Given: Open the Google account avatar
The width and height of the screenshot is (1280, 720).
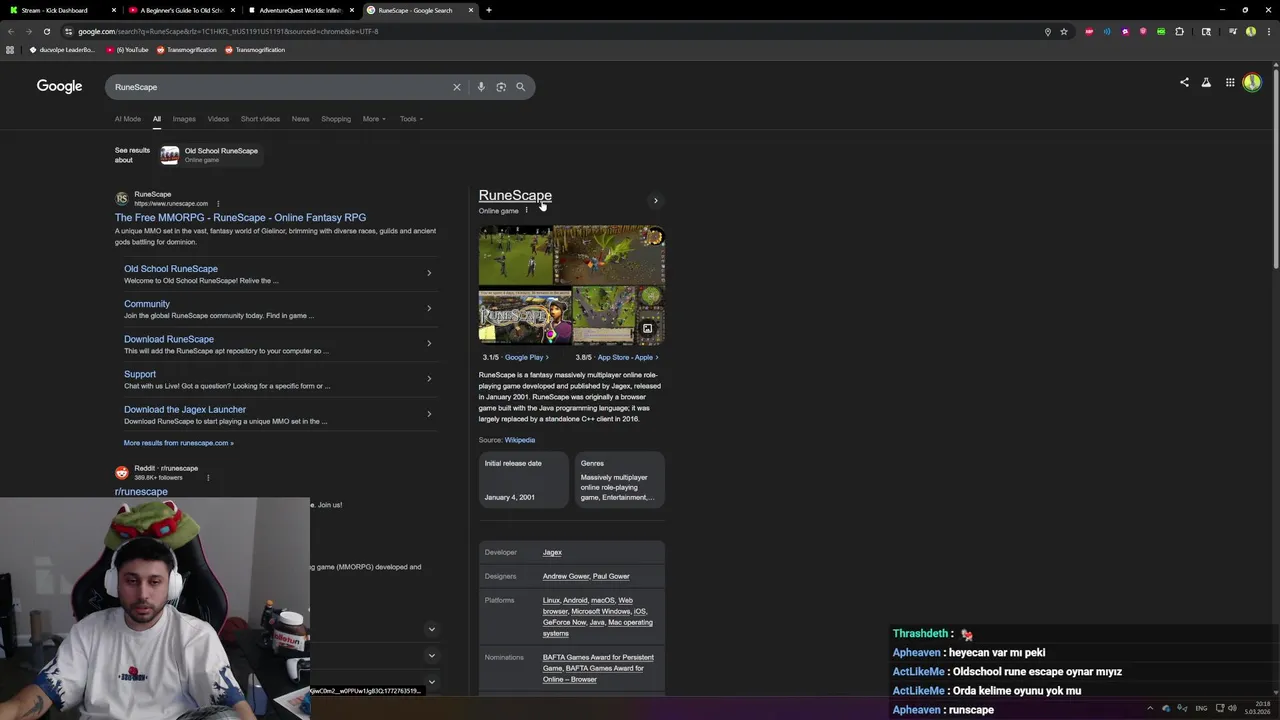Looking at the screenshot, I should 1252,83.
